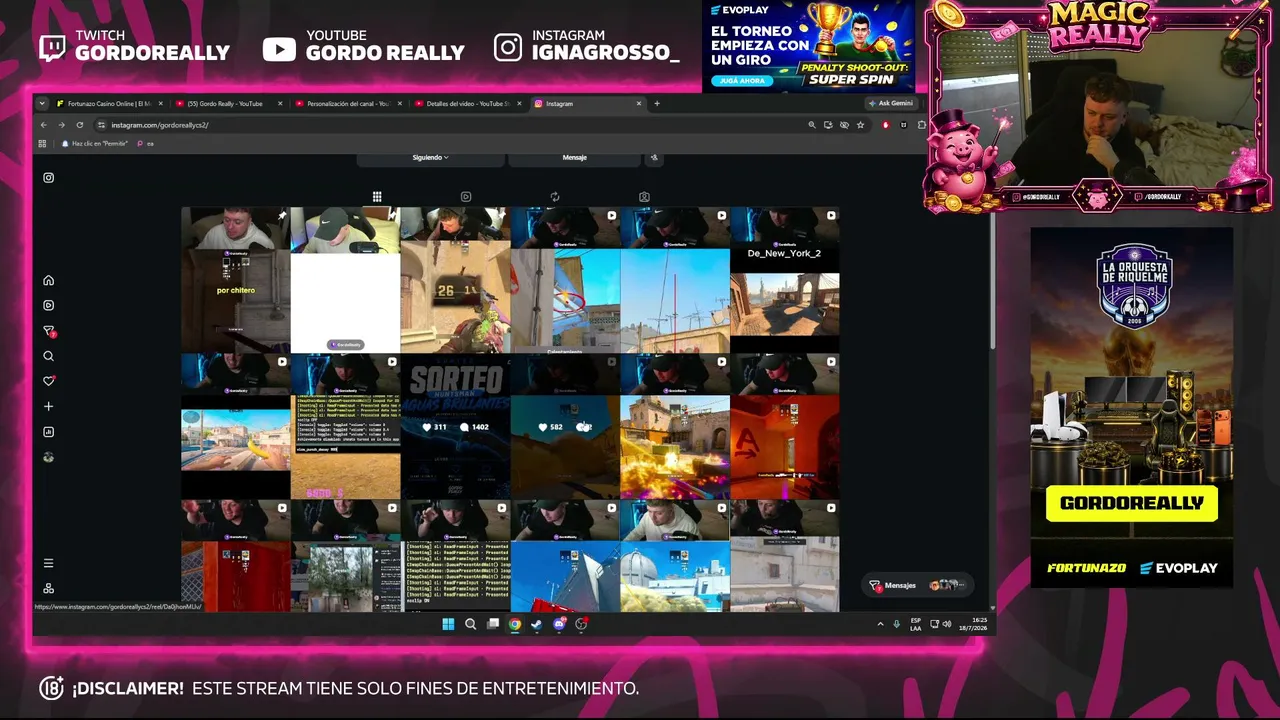
Task: Open the banana throw reel thumbnail
Action: click(235, 427)
